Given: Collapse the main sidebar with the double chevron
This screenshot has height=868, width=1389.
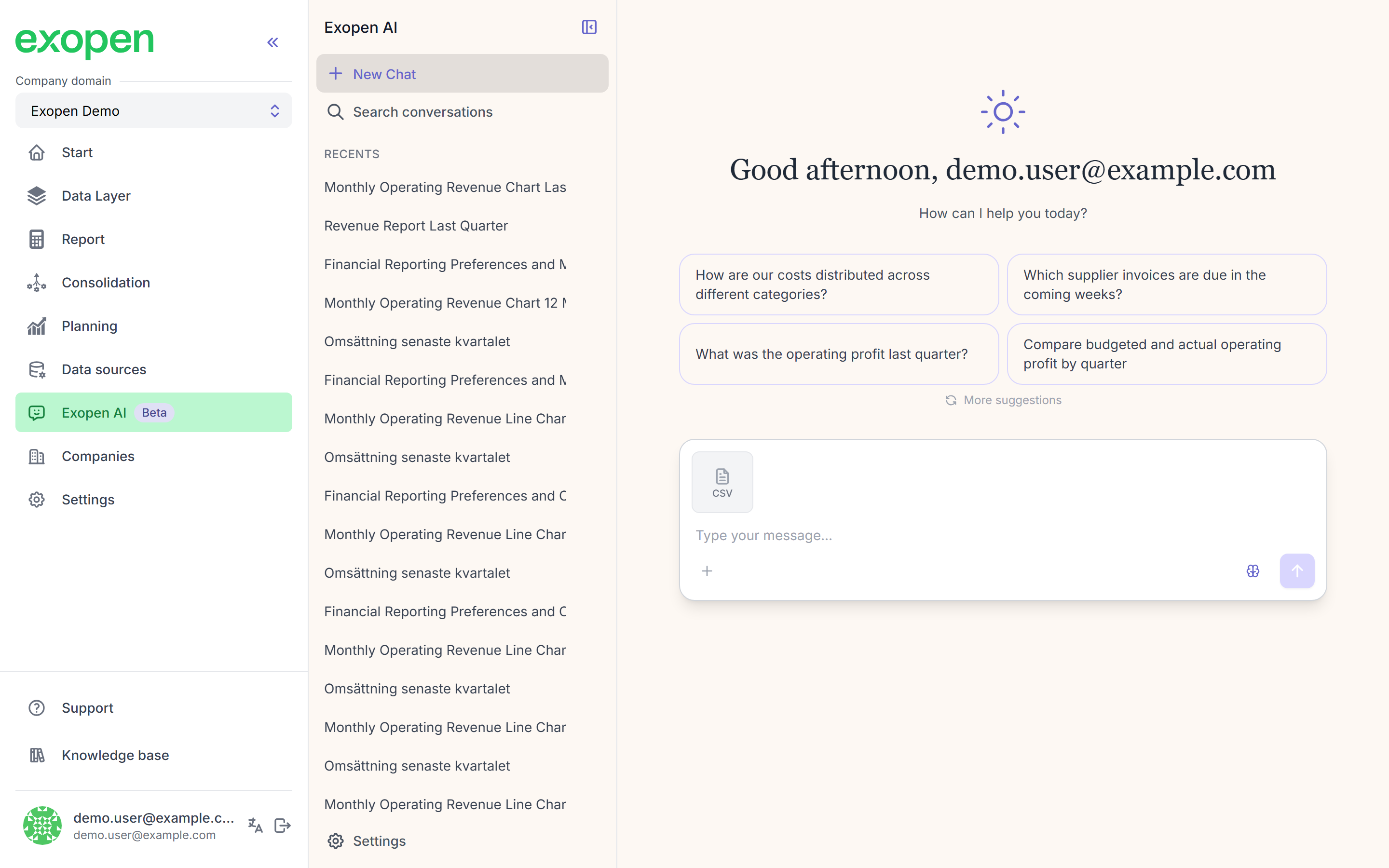Looking at the screenshot, I should point(272,42).
